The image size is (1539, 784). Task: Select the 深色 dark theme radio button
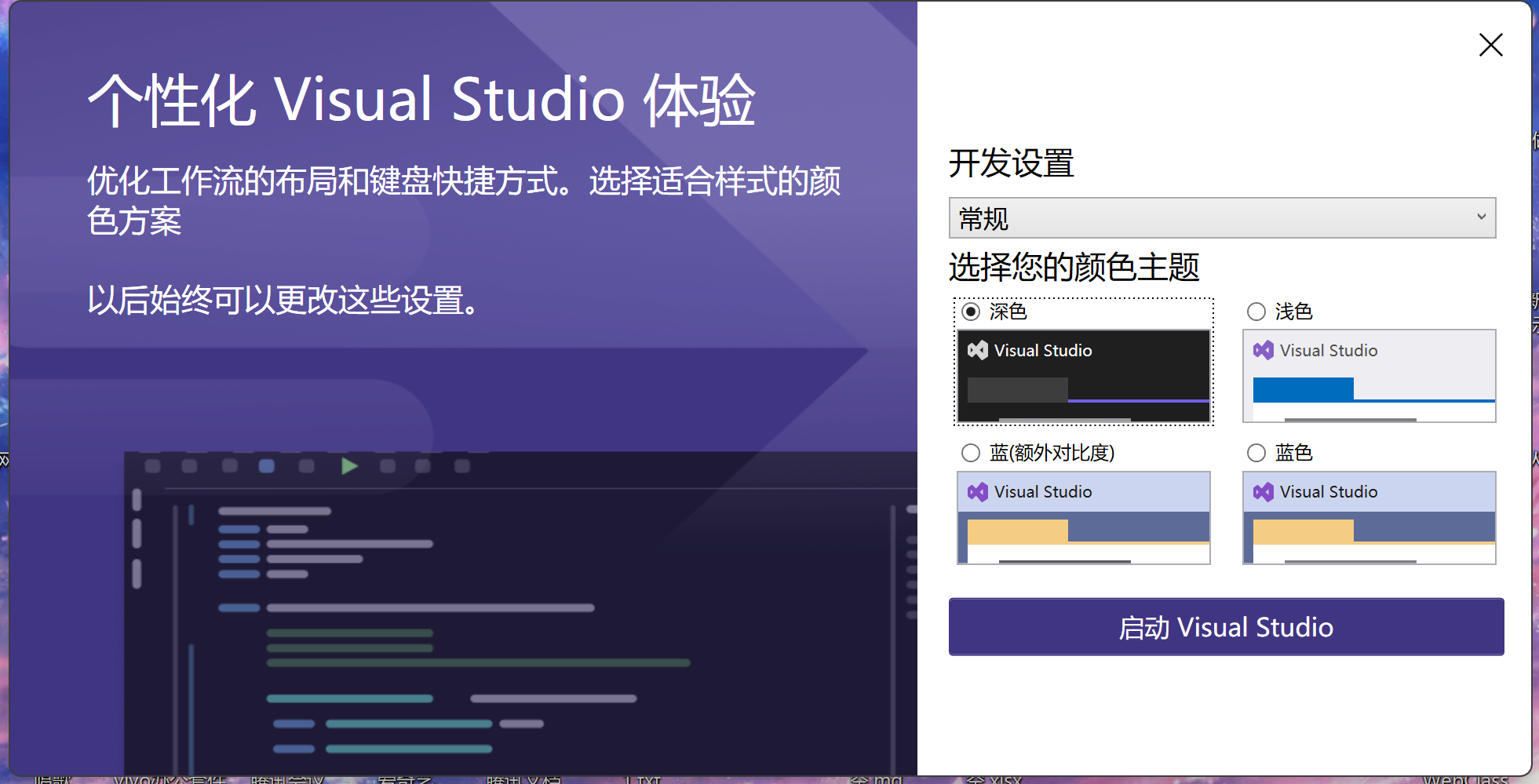971,312
